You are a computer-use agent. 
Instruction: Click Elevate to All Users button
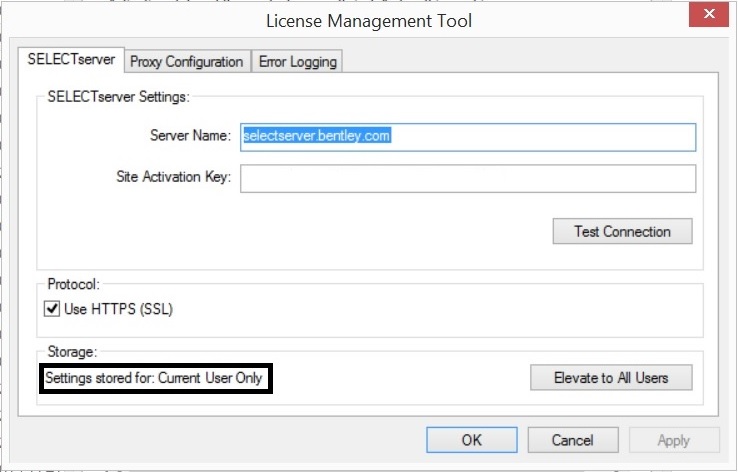coord(611,377)
